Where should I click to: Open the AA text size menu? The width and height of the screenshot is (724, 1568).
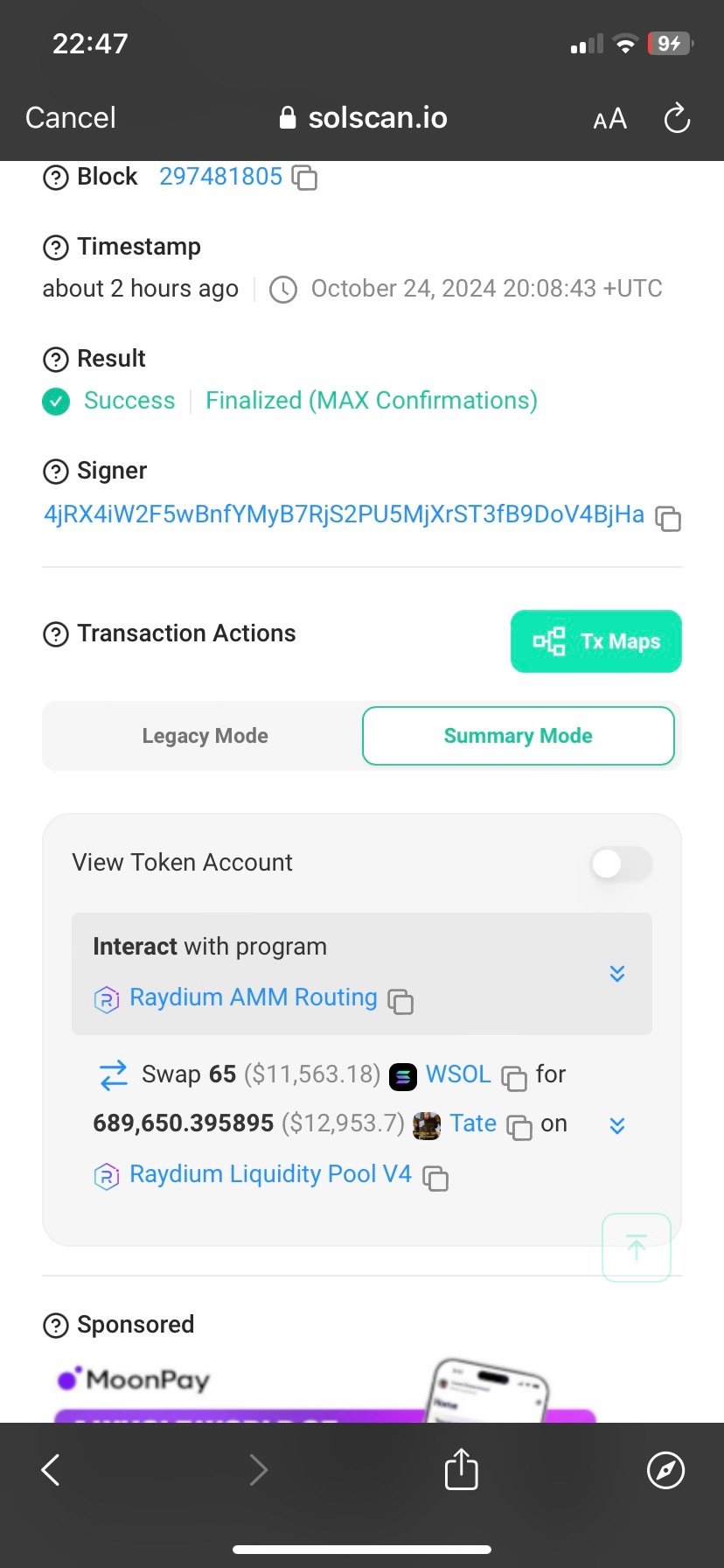coord(609,118)
